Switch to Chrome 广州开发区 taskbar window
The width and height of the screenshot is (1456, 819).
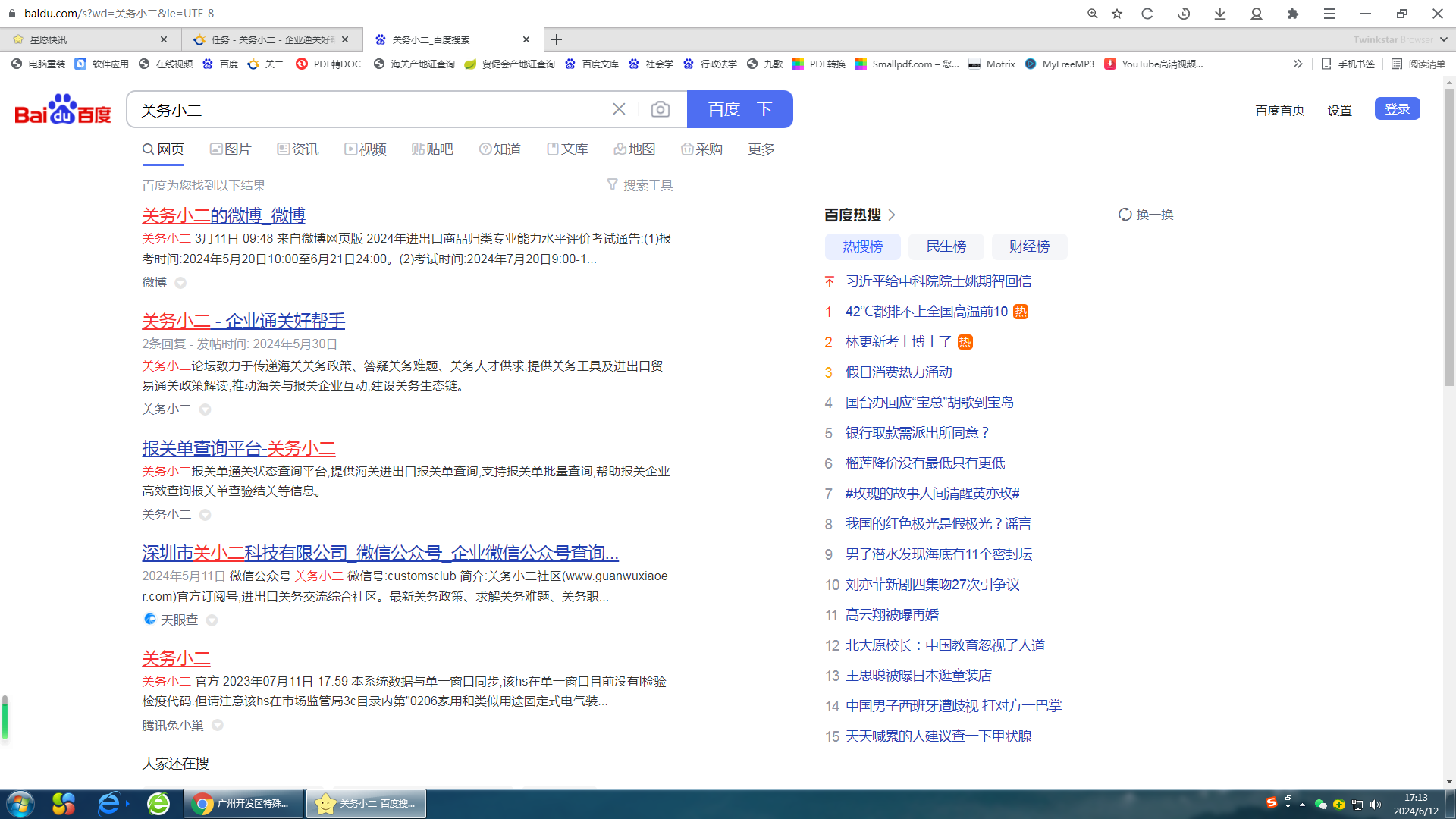point(243,804)
